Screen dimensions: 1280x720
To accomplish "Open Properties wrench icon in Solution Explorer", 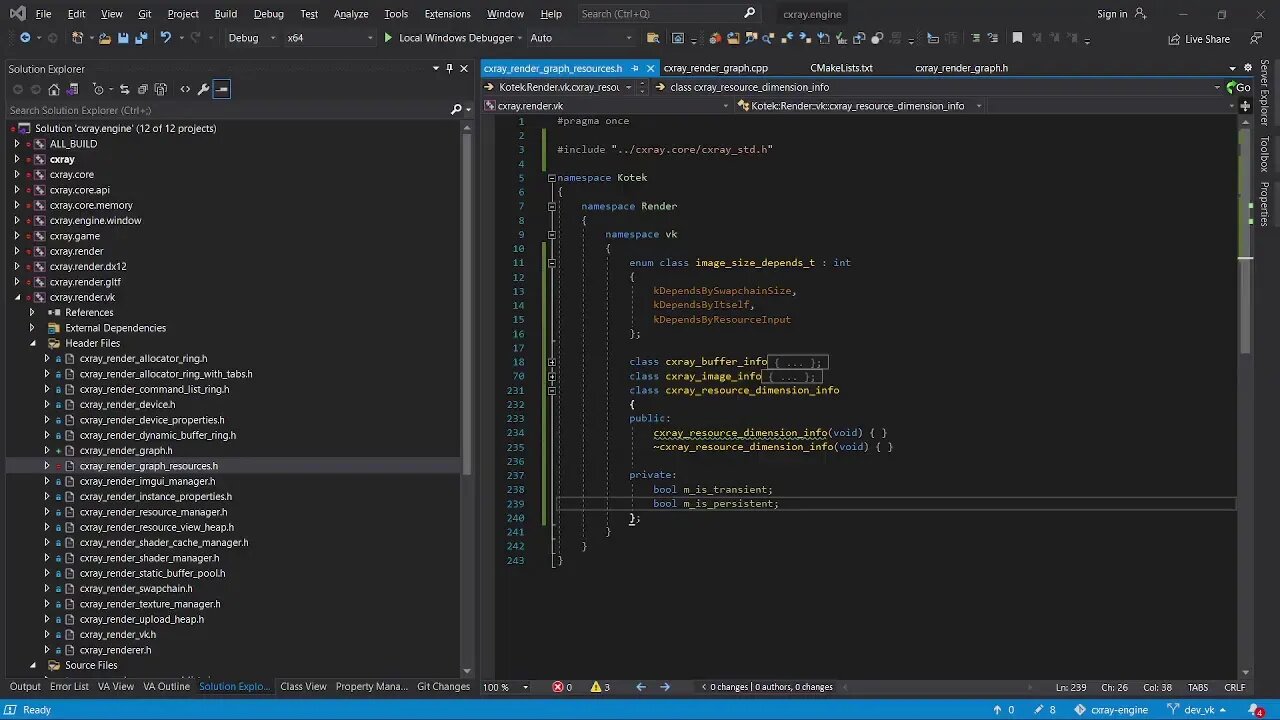I will click(203, 89).
